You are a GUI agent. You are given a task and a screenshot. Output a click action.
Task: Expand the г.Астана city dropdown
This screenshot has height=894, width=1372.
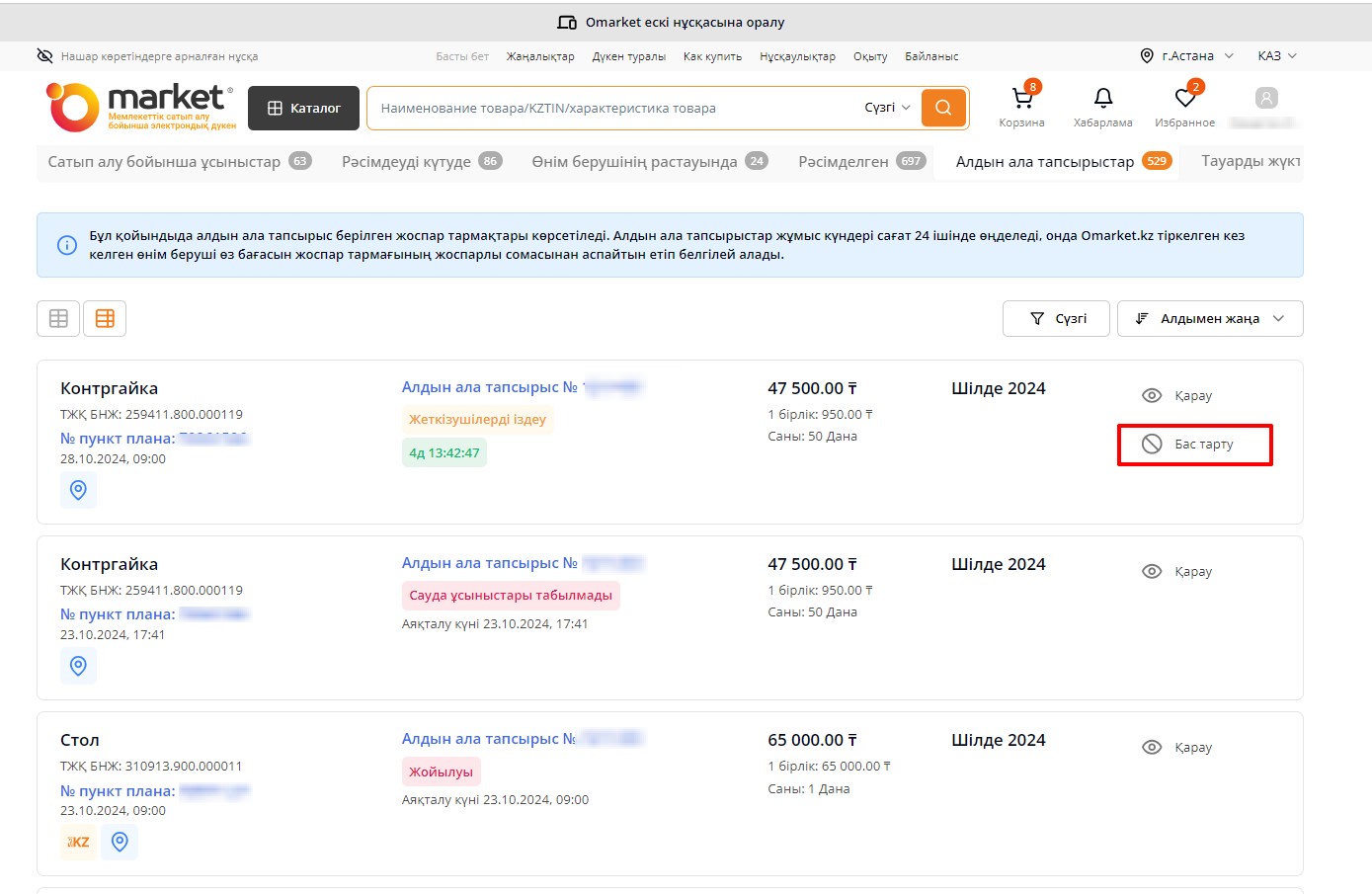[x=1186, y=56]
